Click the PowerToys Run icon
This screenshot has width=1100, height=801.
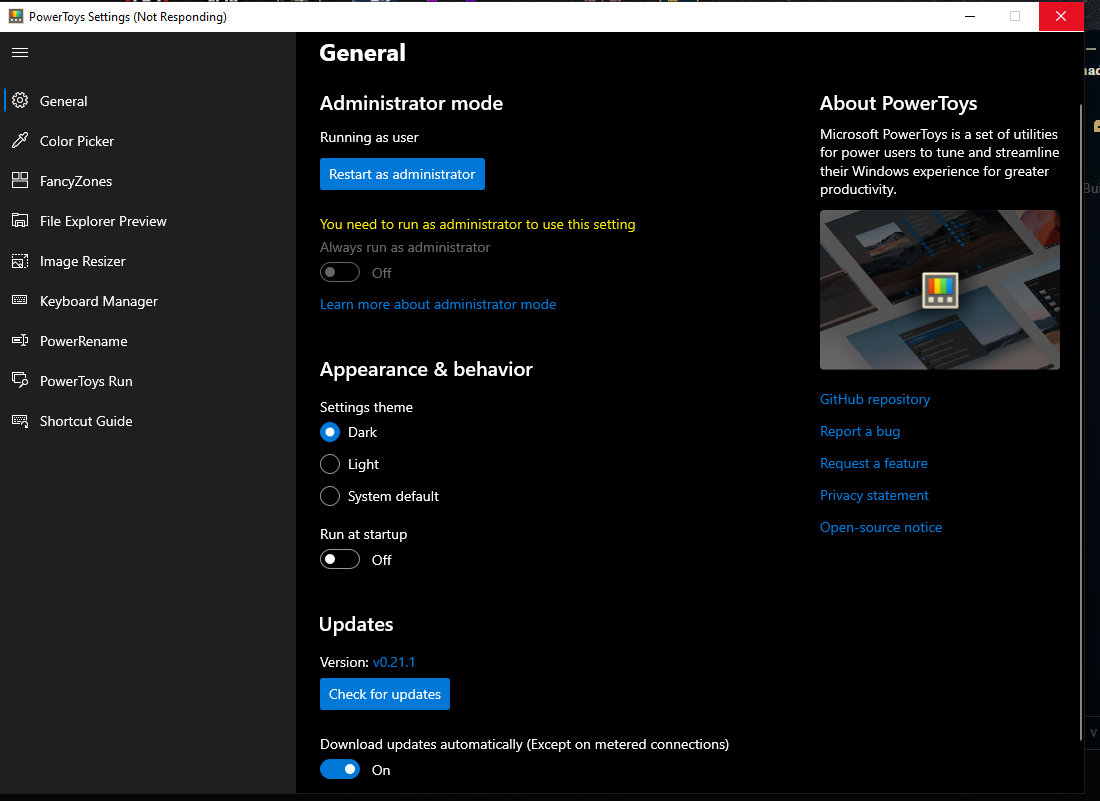[20, 380]
